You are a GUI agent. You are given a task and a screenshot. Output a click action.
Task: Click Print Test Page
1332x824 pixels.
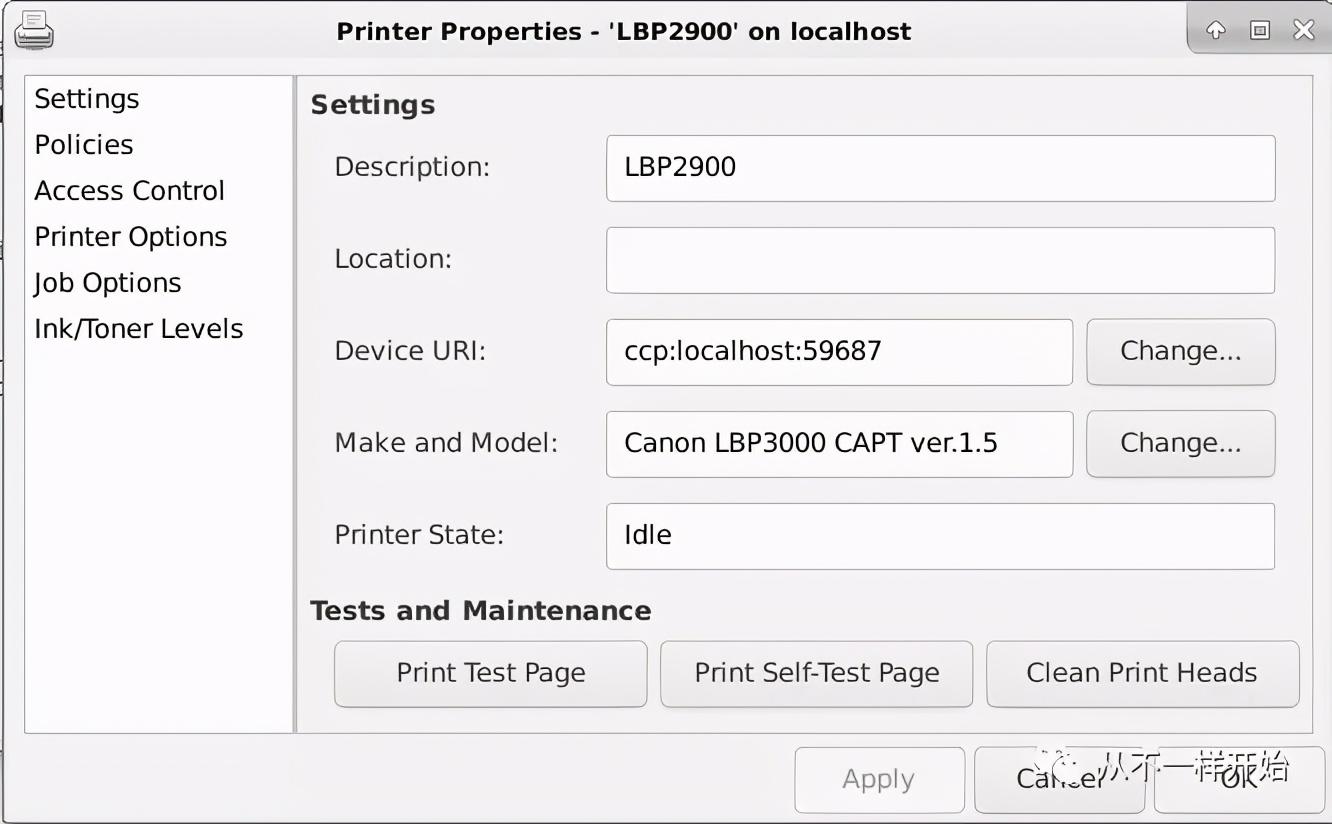point(491,674)
